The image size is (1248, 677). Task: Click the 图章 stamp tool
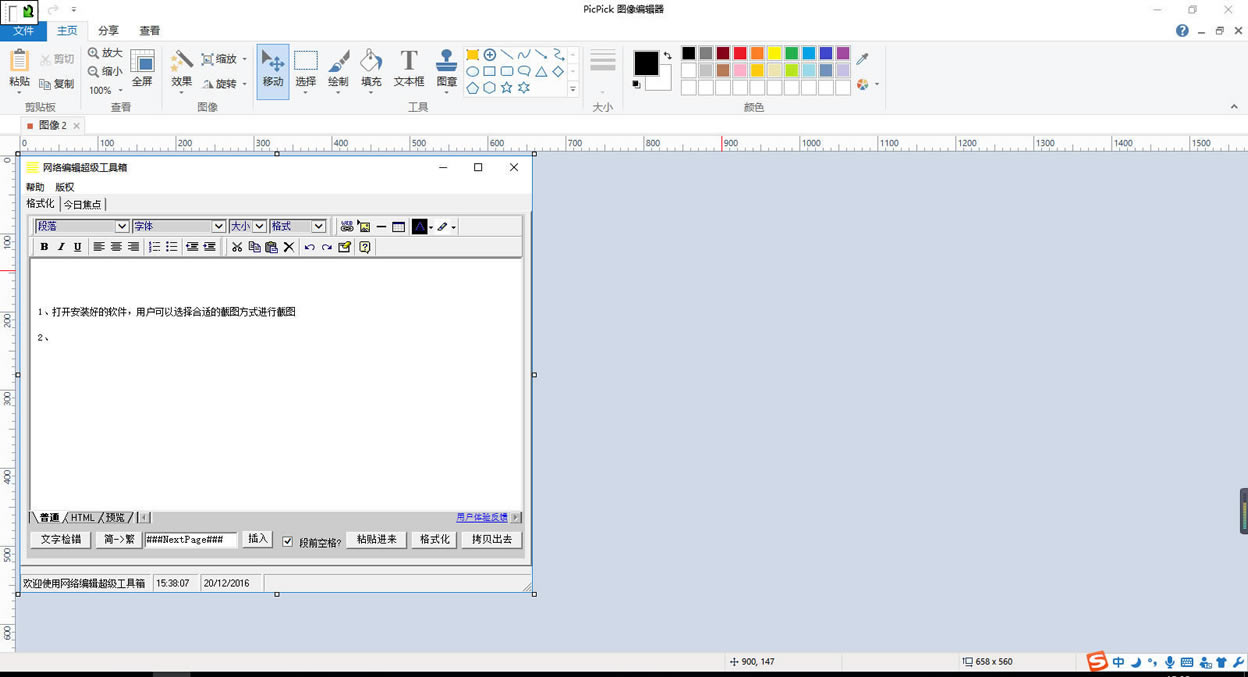point(446,70)
